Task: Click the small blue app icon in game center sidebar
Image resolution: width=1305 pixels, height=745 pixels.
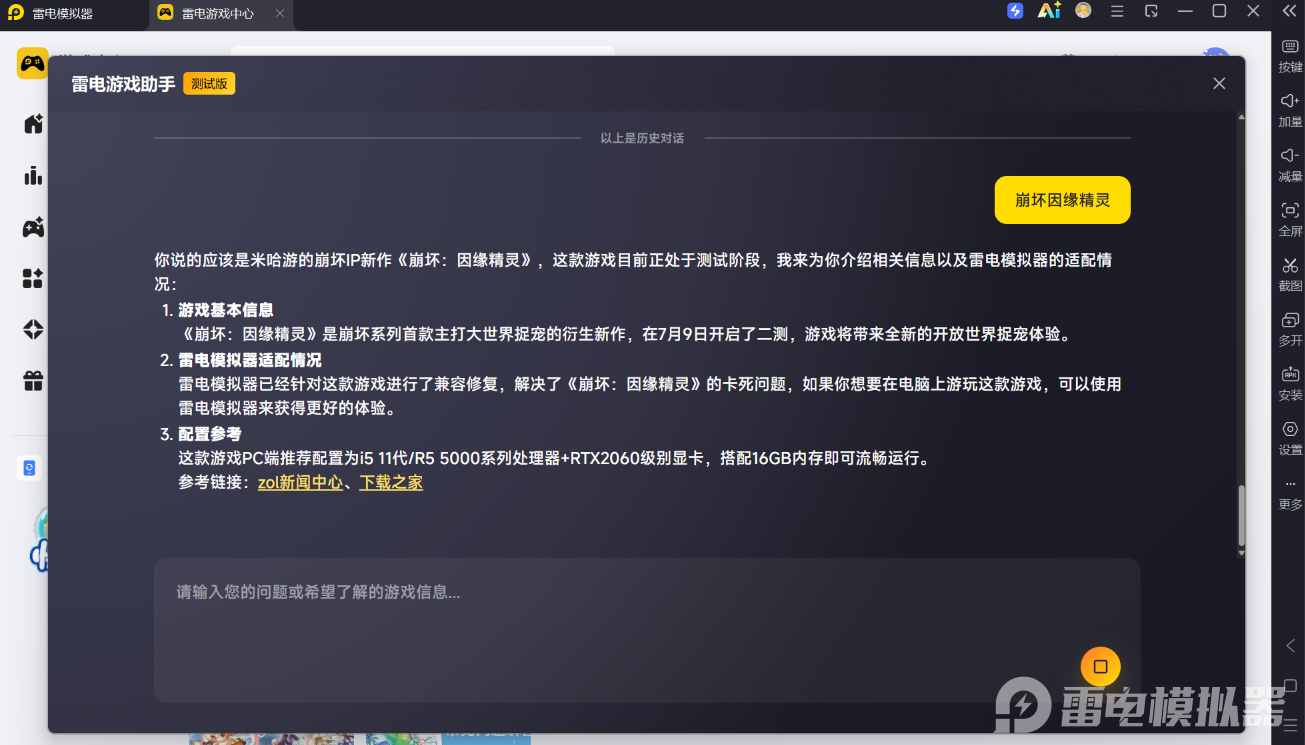Action: click(29, 468)
